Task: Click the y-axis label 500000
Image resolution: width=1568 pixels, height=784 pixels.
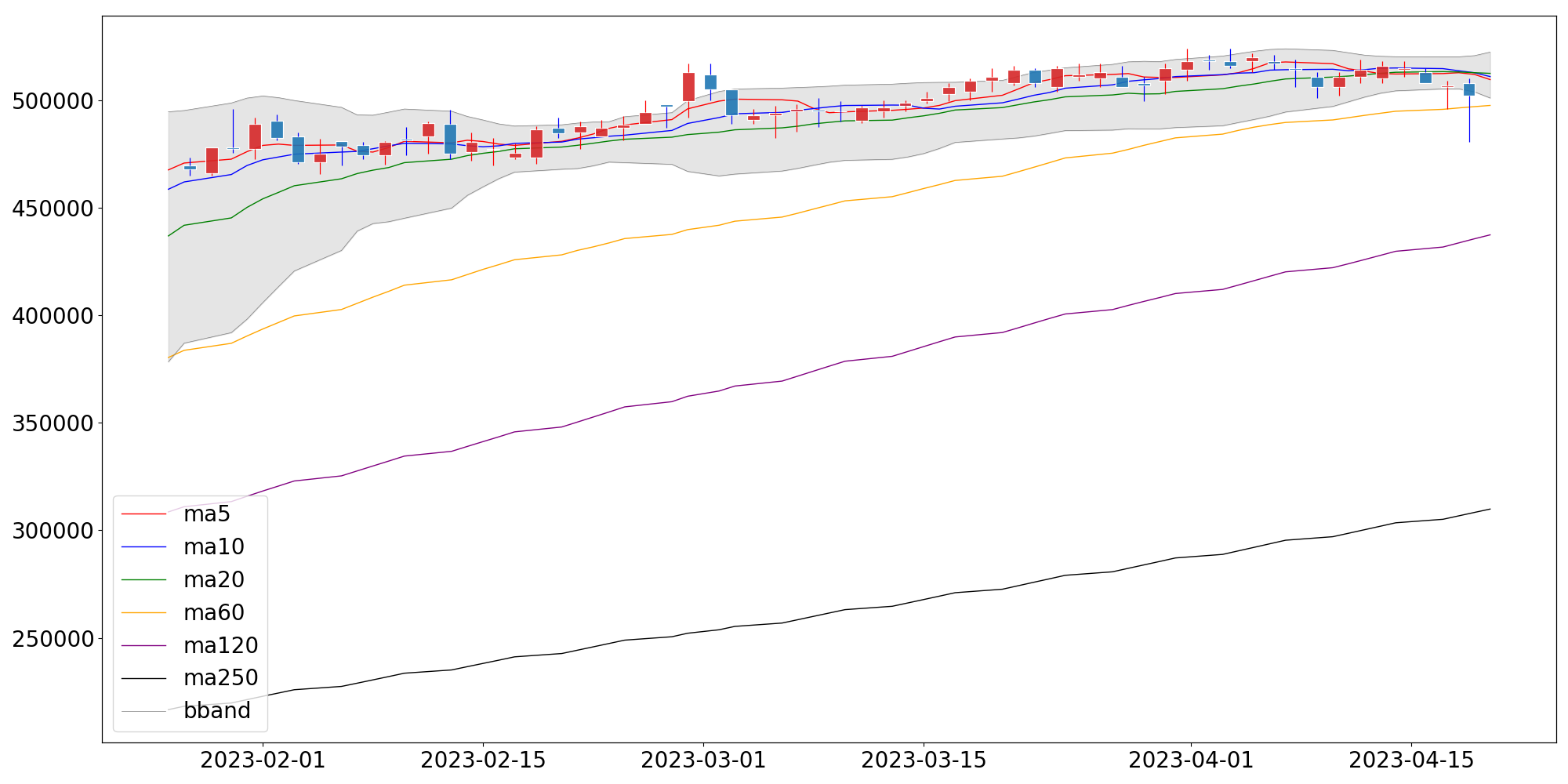Action: coord(53,101)
